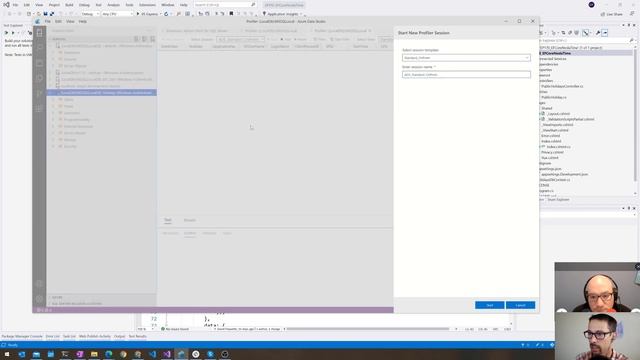The width and height of the screenshot is (640, 360).
Task: Open File menu in Azure Data Studio
Action: [48, 21]
